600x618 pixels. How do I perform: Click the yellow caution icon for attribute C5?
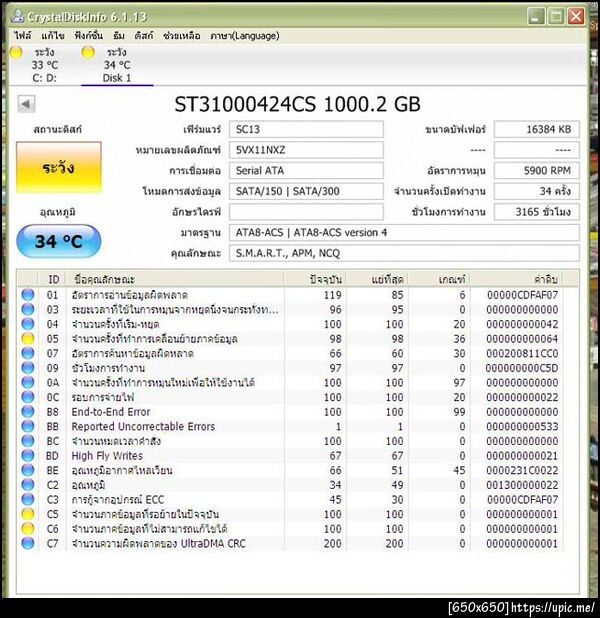pyautogui.click(x=28, y=514)
